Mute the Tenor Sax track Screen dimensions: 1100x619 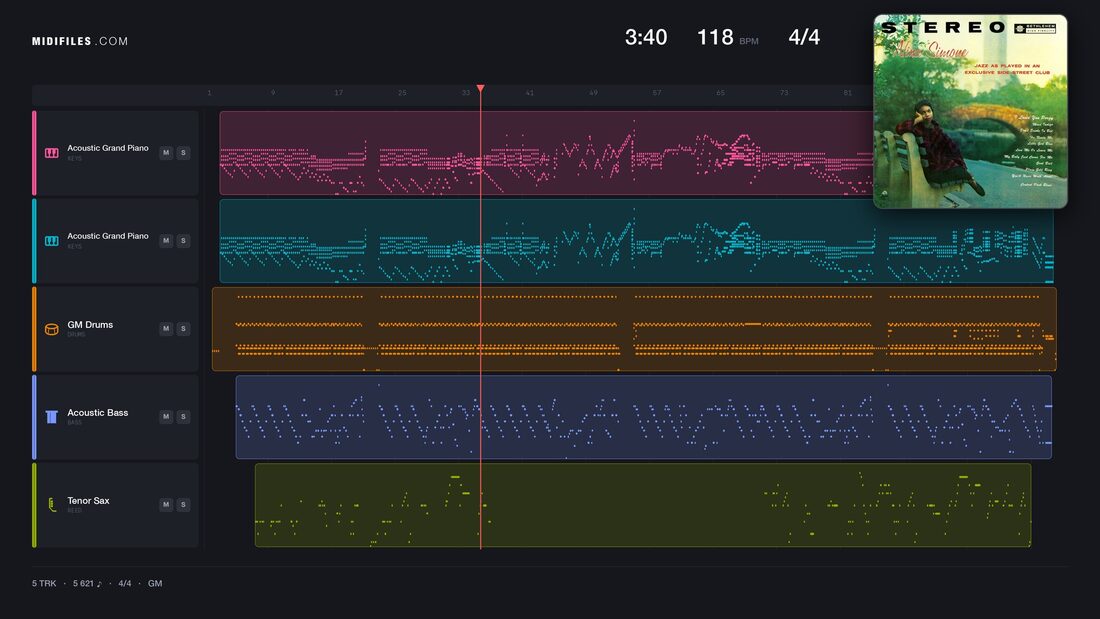click(x=166, y=505)
